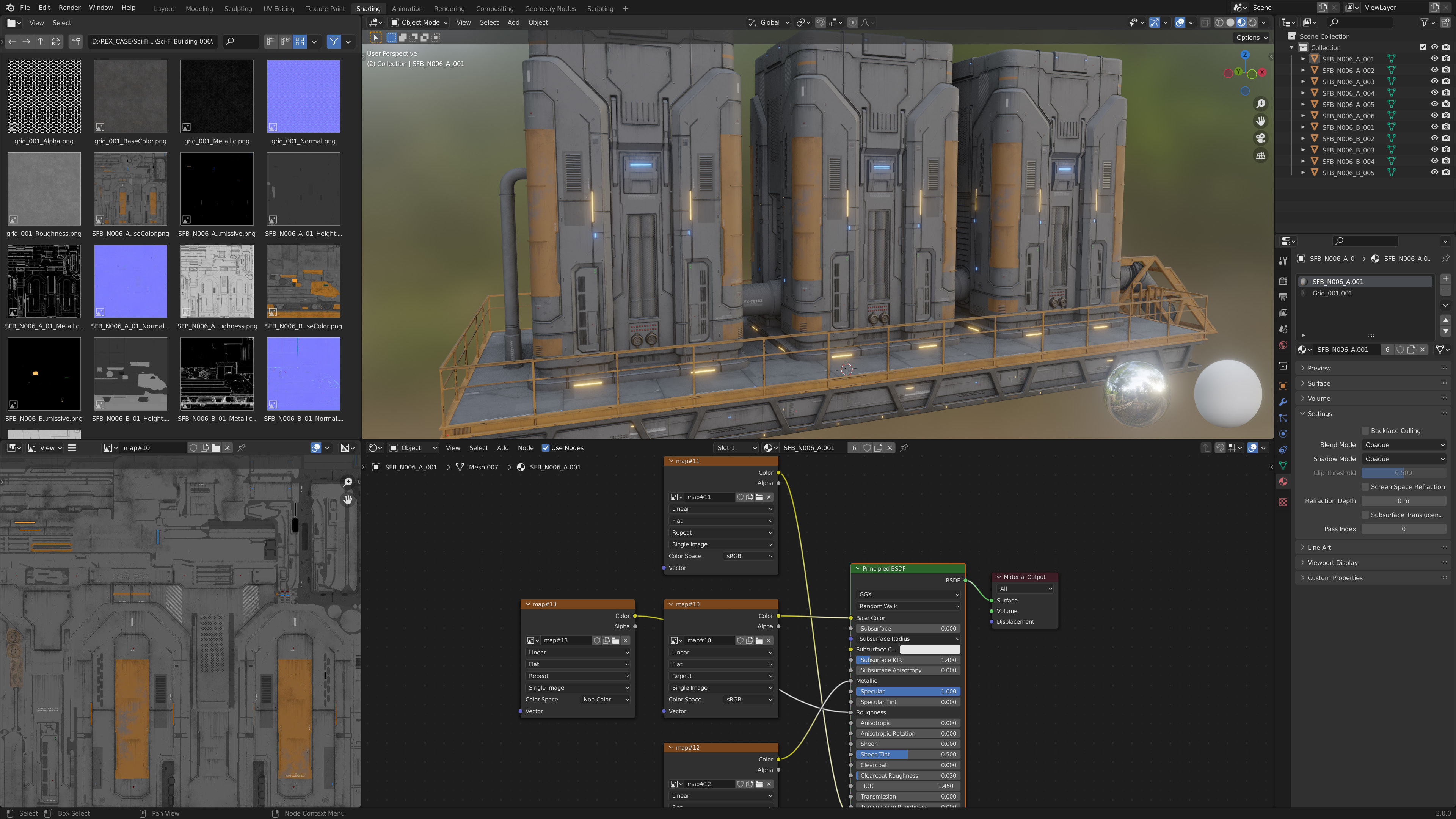Exclude Collection from view layer checkbox
1456x819 pixels.
[1423, 47]
